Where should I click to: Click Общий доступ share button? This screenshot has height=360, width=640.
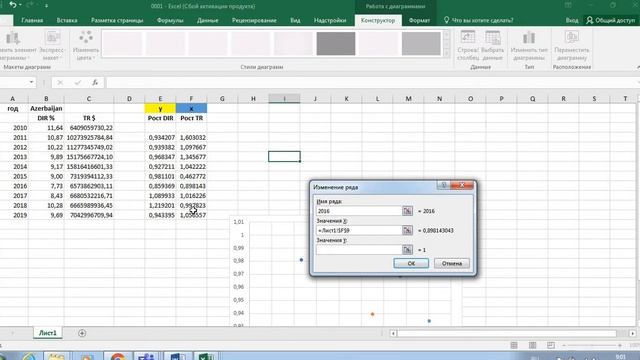tap(611, 20)
